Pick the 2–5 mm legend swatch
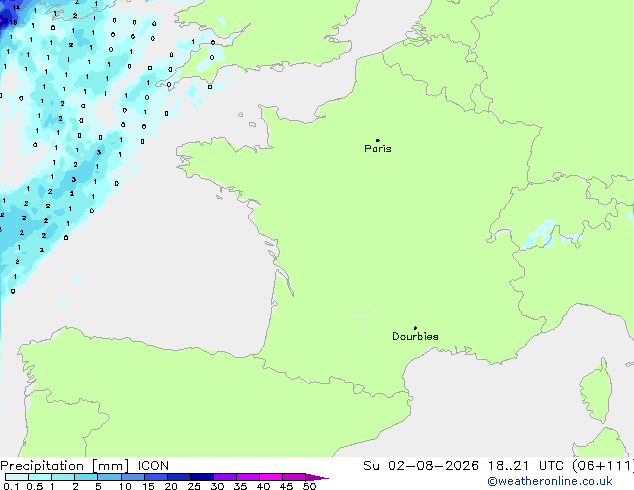 pyautogui.click(x=86, y=477)
